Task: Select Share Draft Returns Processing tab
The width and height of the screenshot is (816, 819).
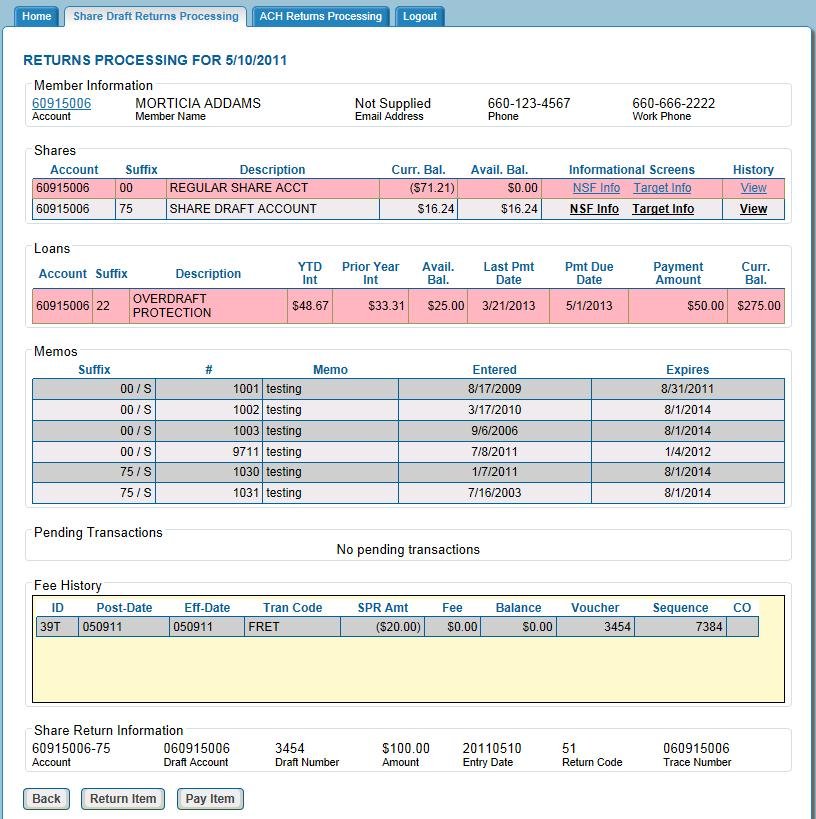Action: [156, 16]
